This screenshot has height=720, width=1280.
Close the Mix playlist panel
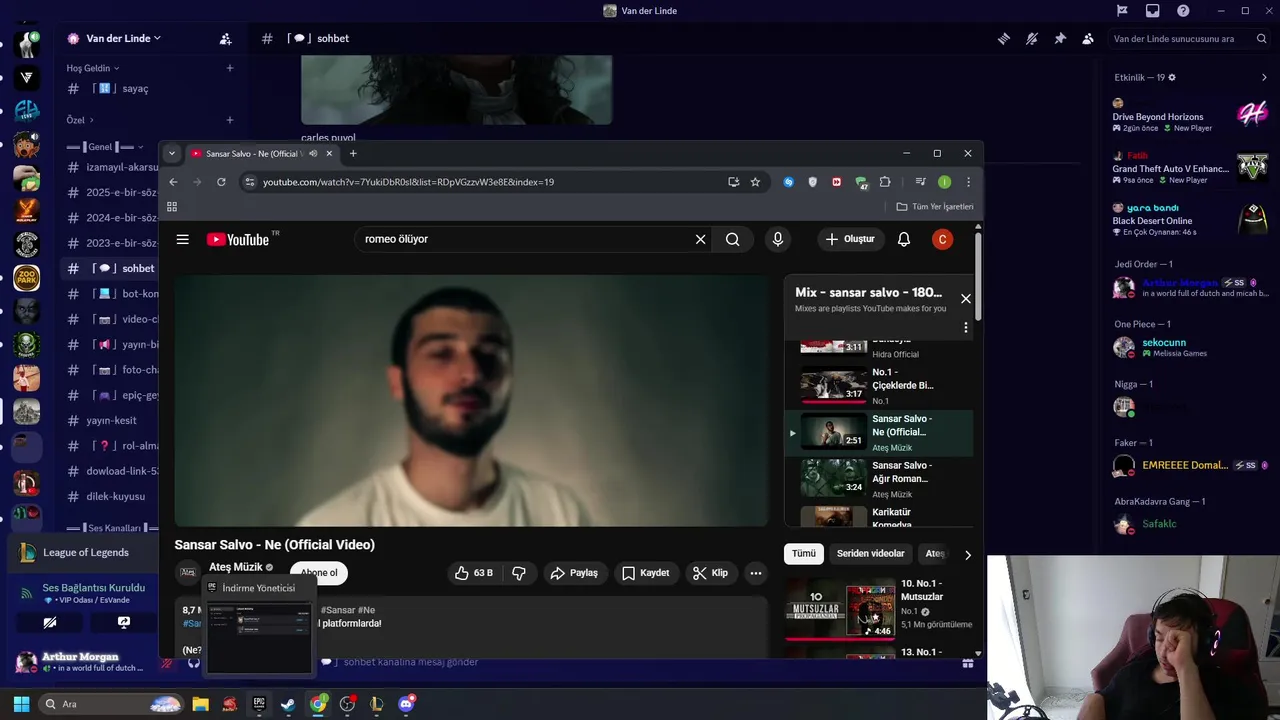point(965,298)
